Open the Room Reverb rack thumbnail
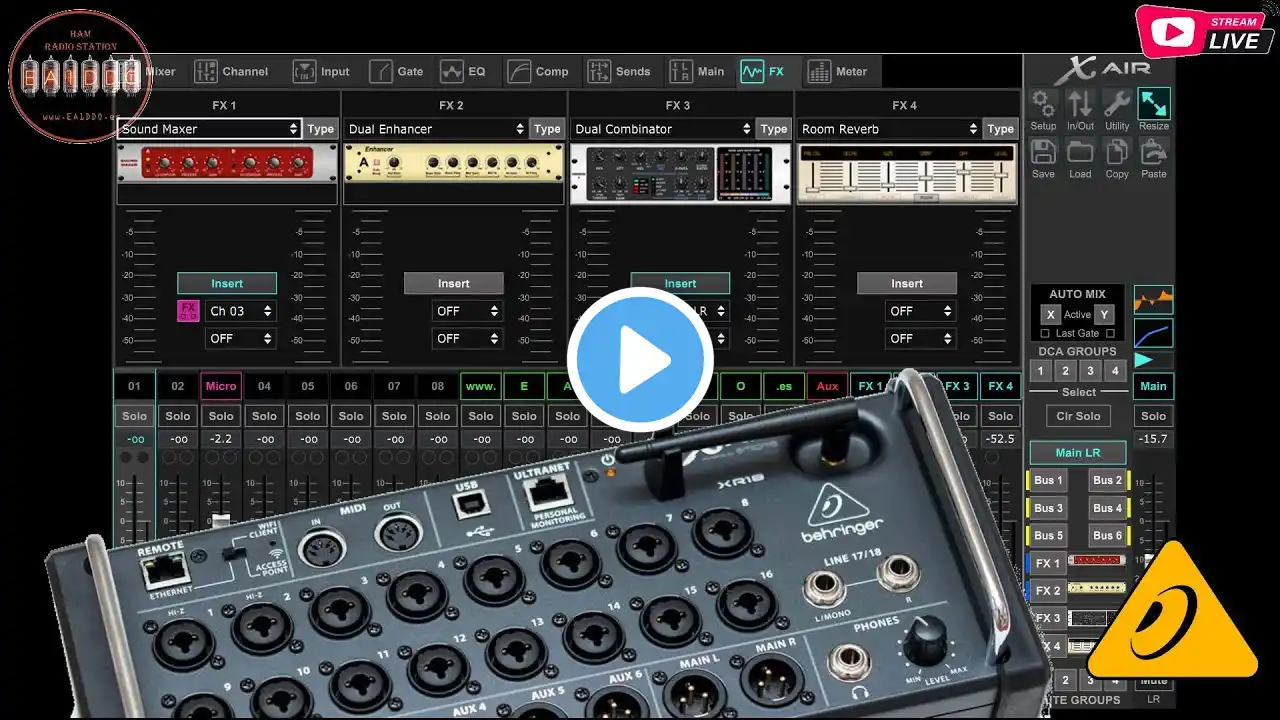Image resolution: width=1280 pixels, height=720 pixels. (907, 174)
